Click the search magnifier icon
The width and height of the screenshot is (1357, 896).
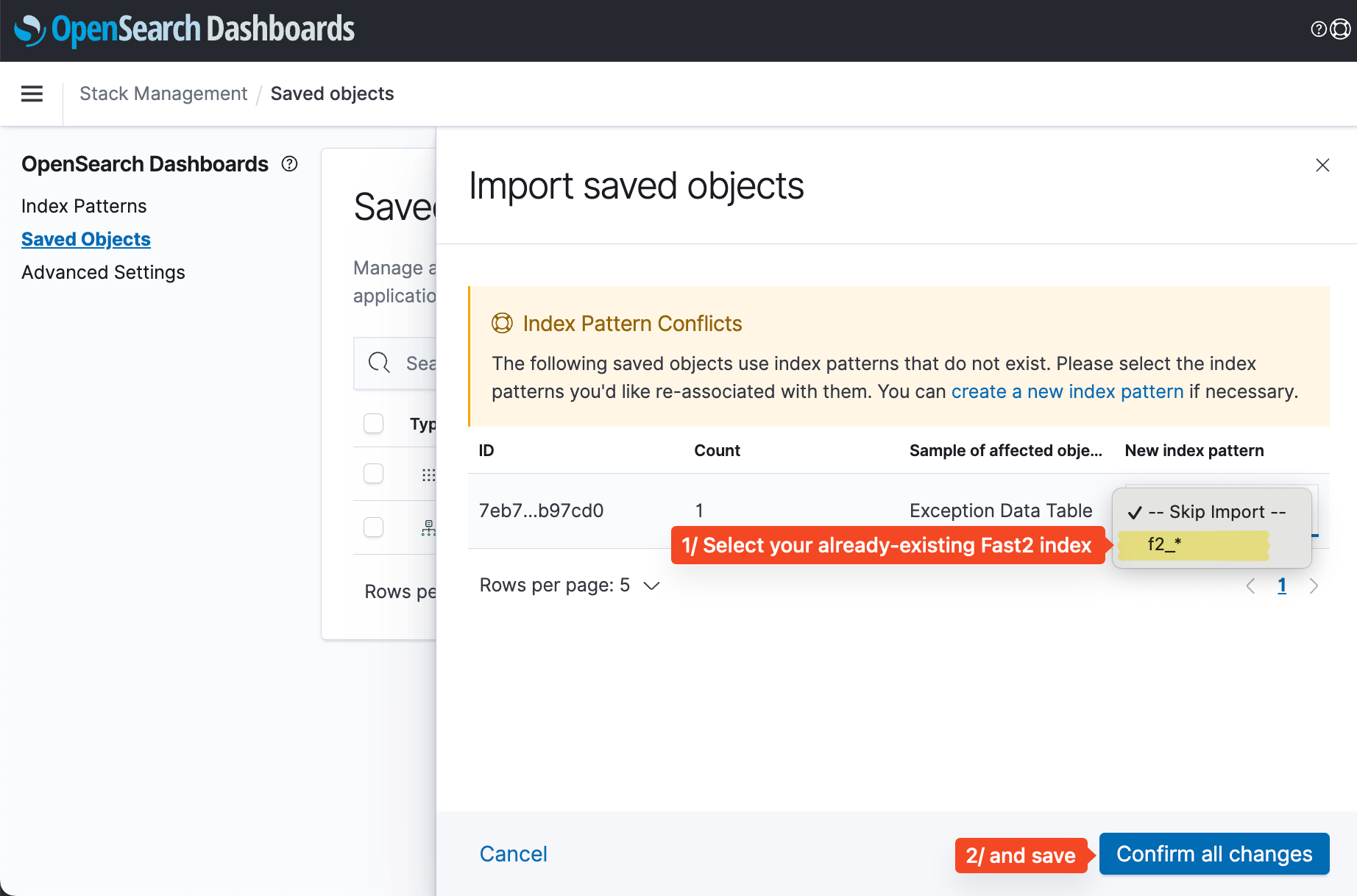[379, 363]
